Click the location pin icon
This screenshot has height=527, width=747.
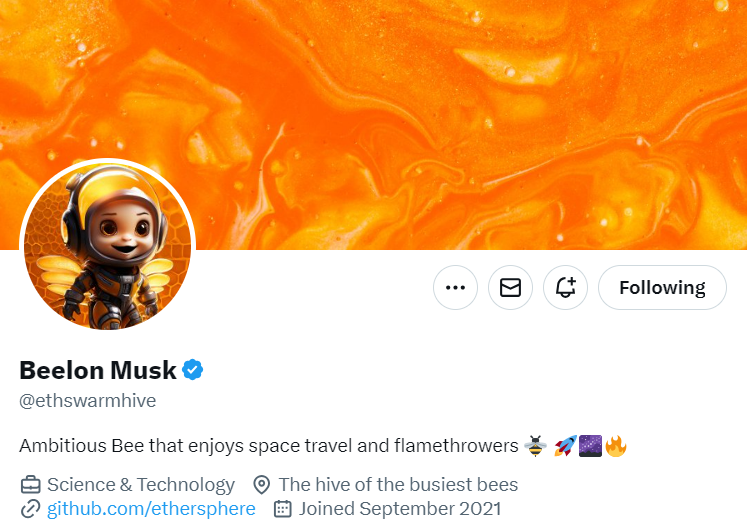pos(262,485)
